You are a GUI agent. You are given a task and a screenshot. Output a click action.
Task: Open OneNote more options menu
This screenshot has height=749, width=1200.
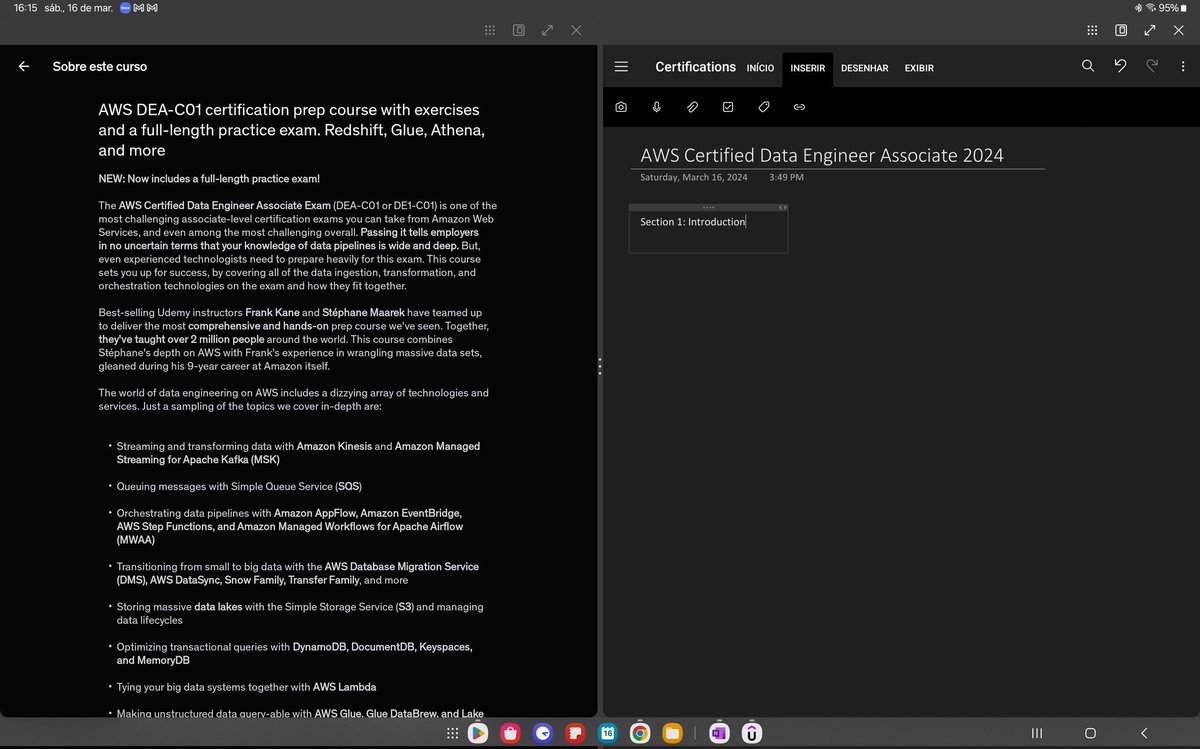click(x=1181, y=67)
